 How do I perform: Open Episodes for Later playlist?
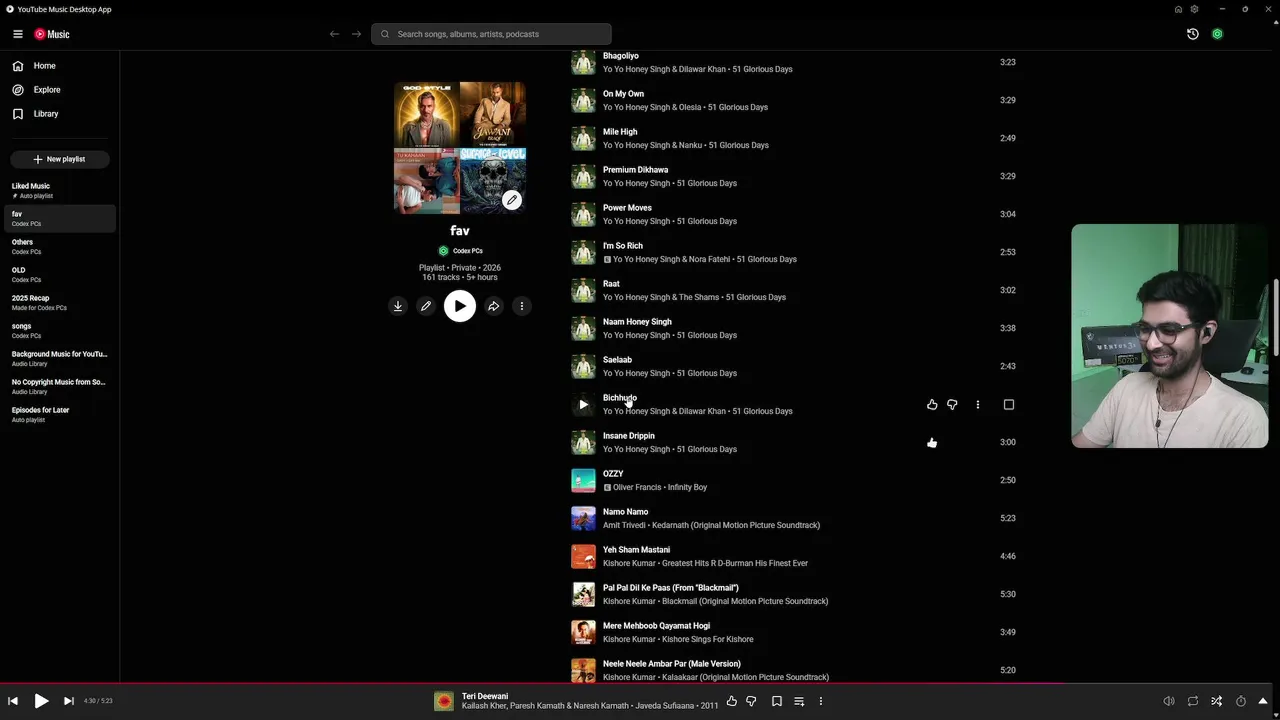tap(60, 414)
